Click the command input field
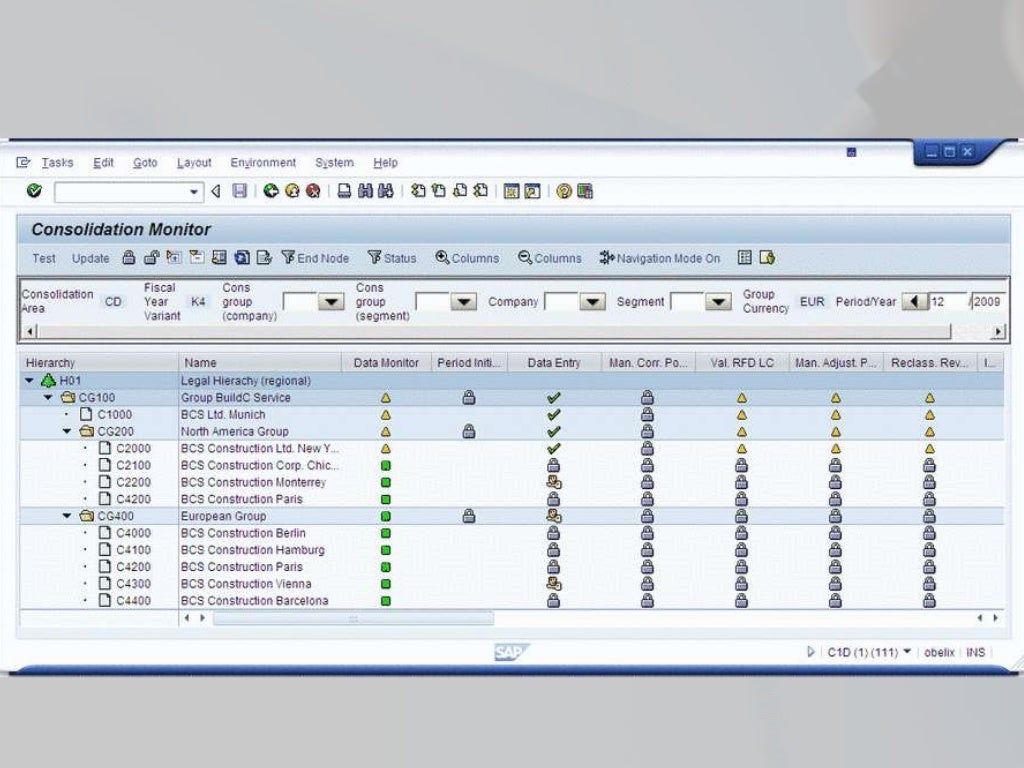Viewport: 1024px width, 768px height. 121,192
